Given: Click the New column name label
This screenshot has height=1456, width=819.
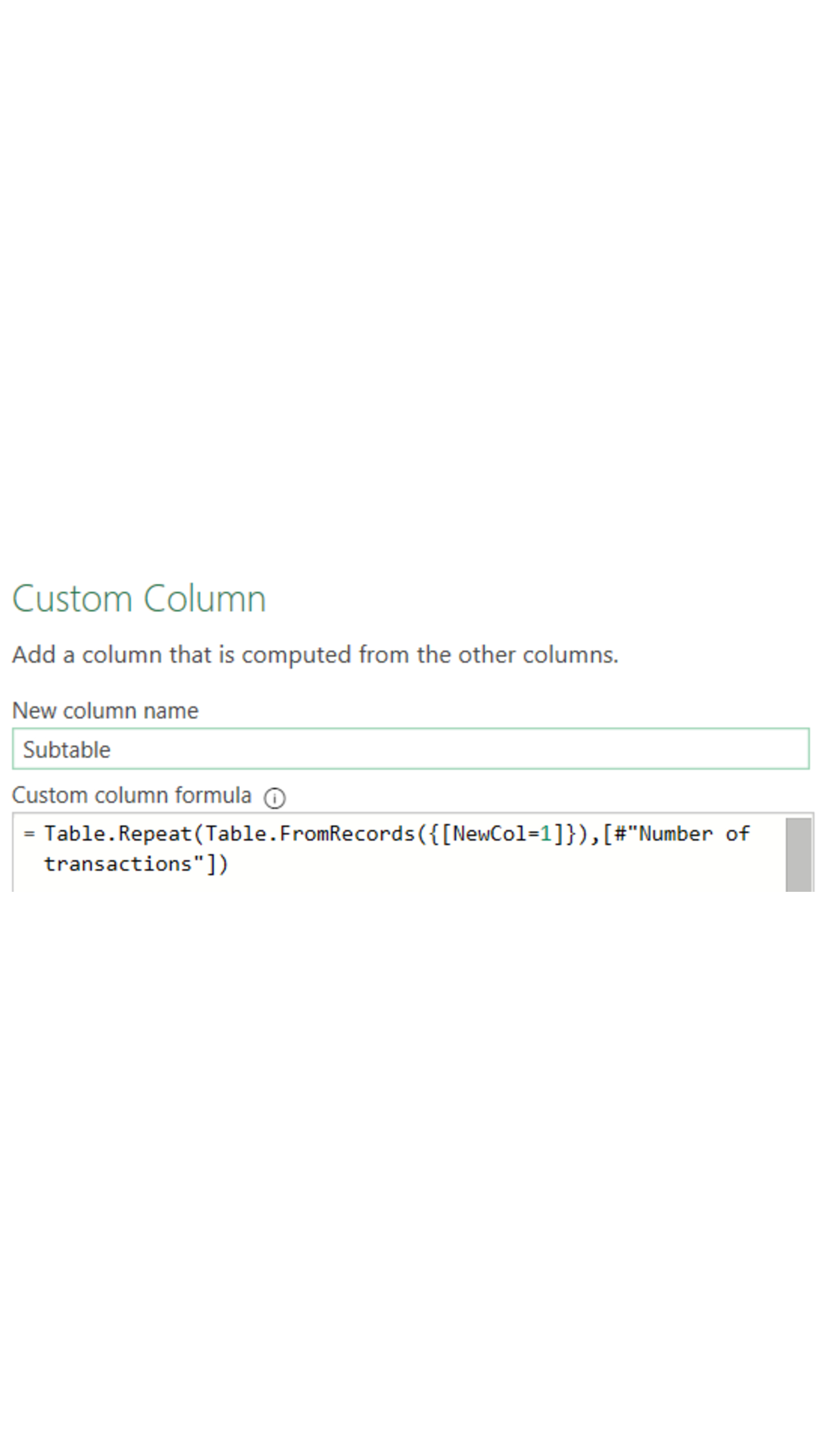Looking at the screenshot, I should pos(105,711).
